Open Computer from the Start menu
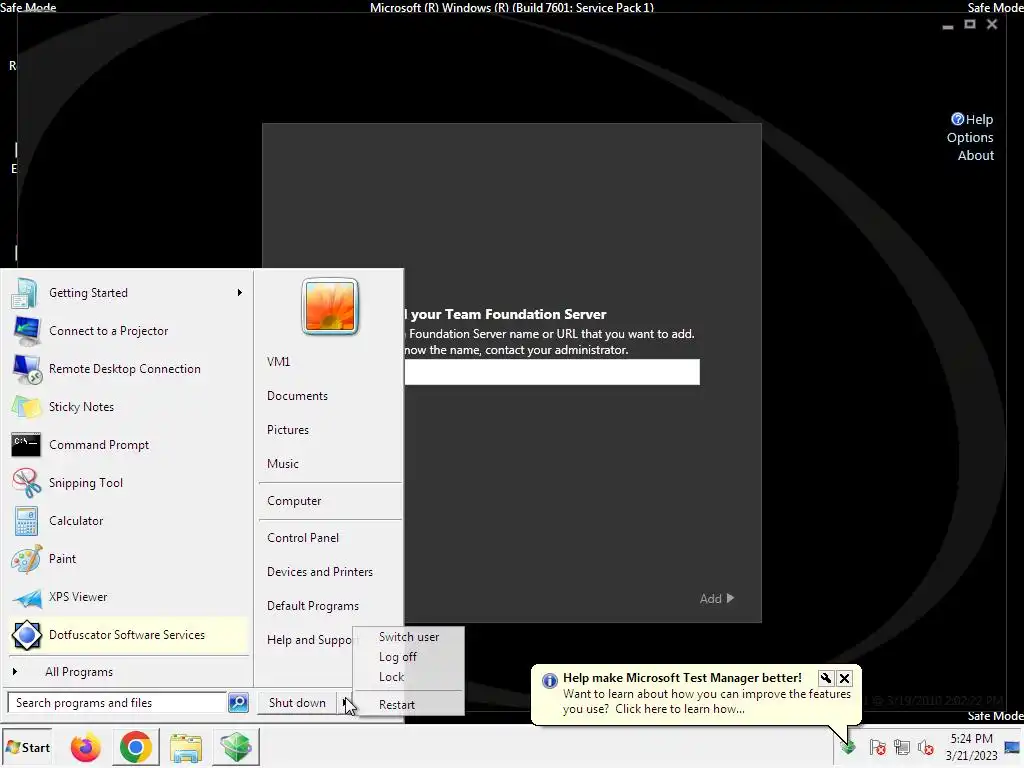Viewport: 1024px width, 768px height. pyautogui.click(x=294, y=501)
